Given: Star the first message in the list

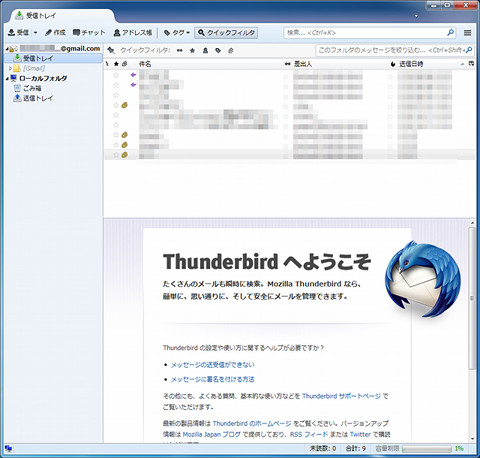Looking at the screenshot, I should click(116, 75).
